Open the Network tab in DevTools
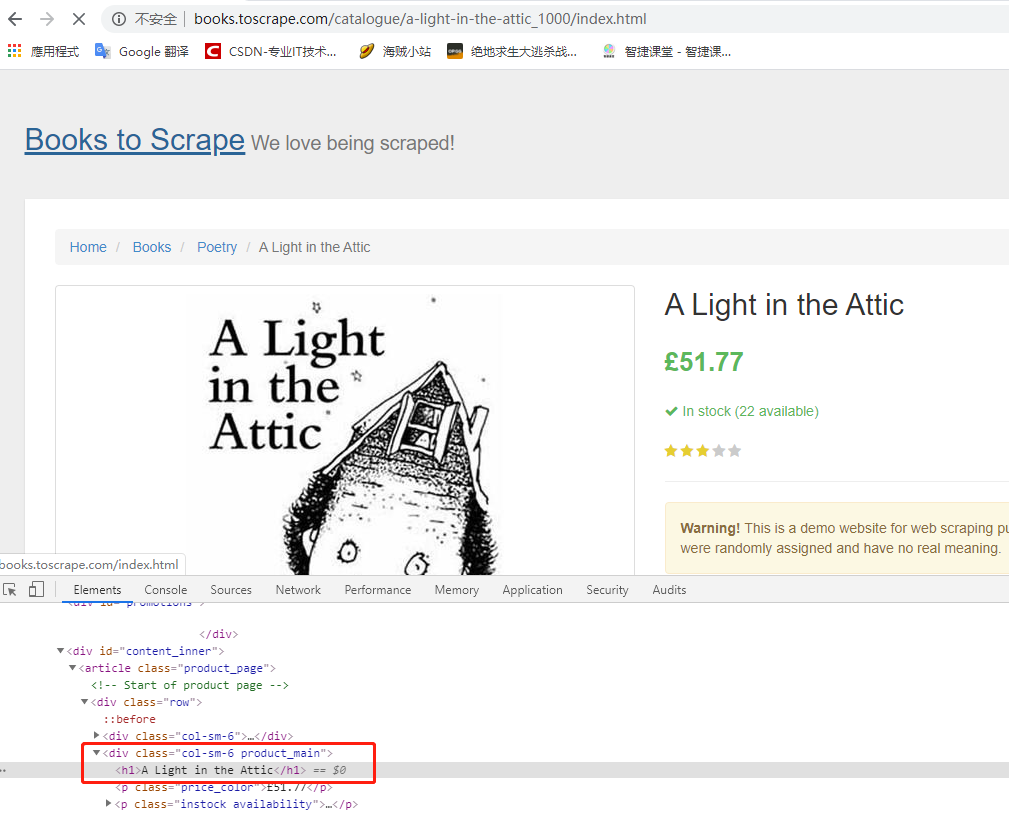 (297, 589)
